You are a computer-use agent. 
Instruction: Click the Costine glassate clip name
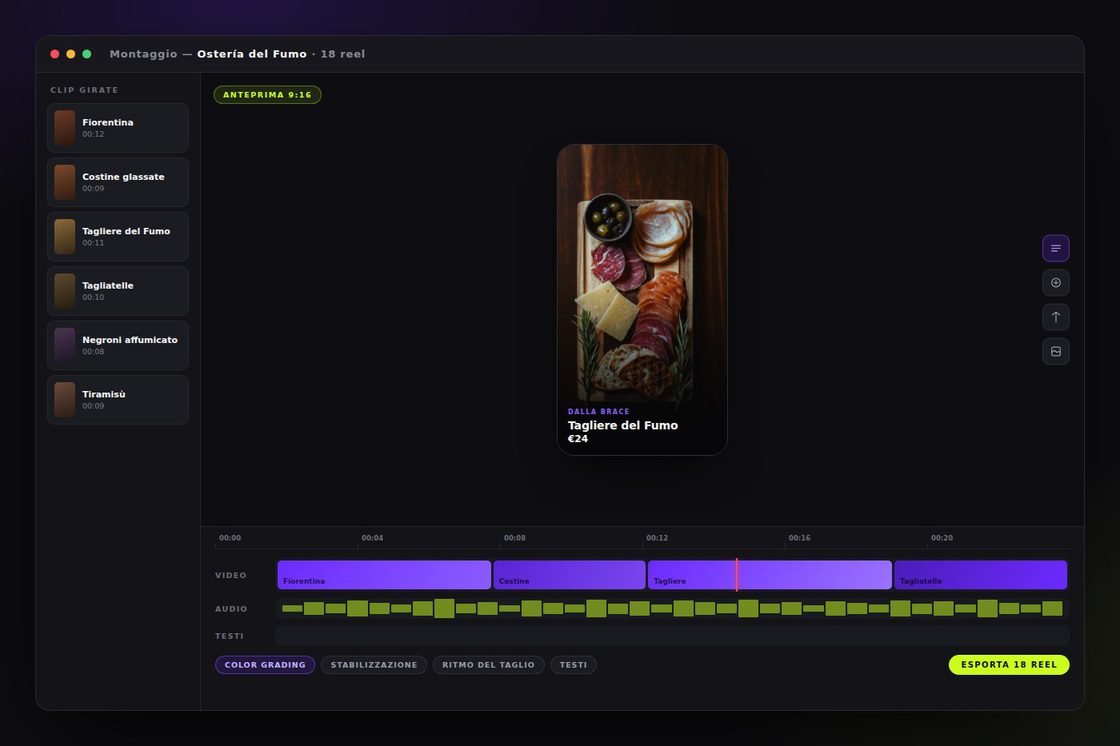click(123, 176)
